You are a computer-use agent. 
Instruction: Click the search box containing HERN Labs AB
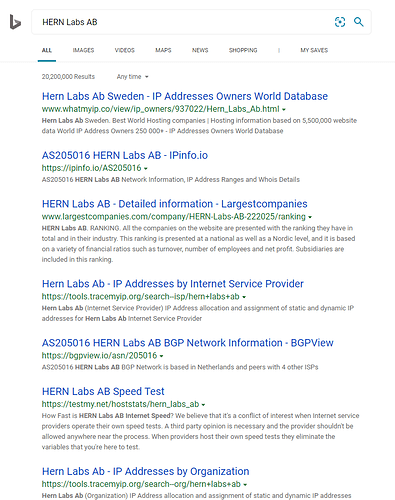point(201,22)
